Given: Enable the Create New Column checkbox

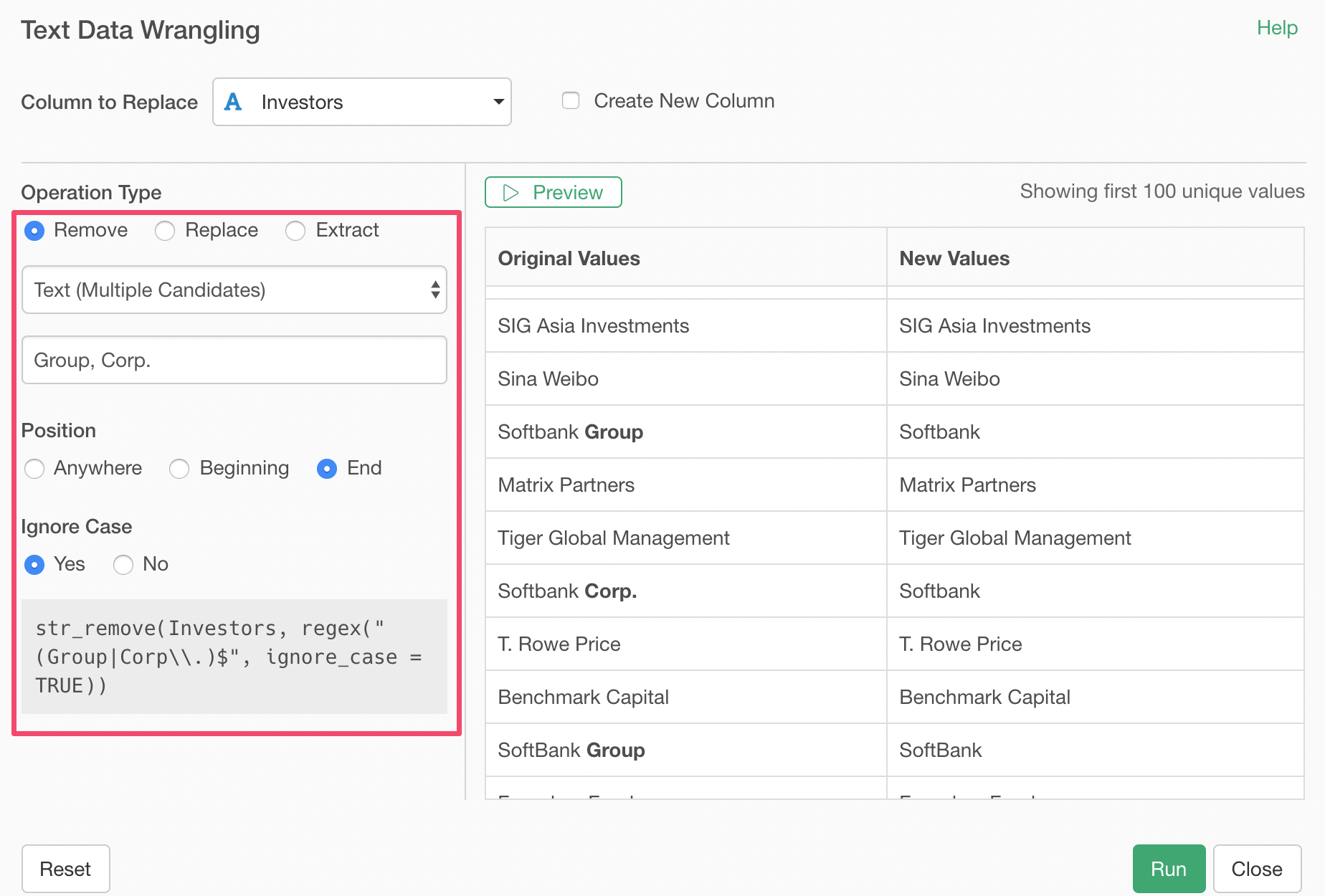Looking at the screenshot, I should tap(571, 100).
